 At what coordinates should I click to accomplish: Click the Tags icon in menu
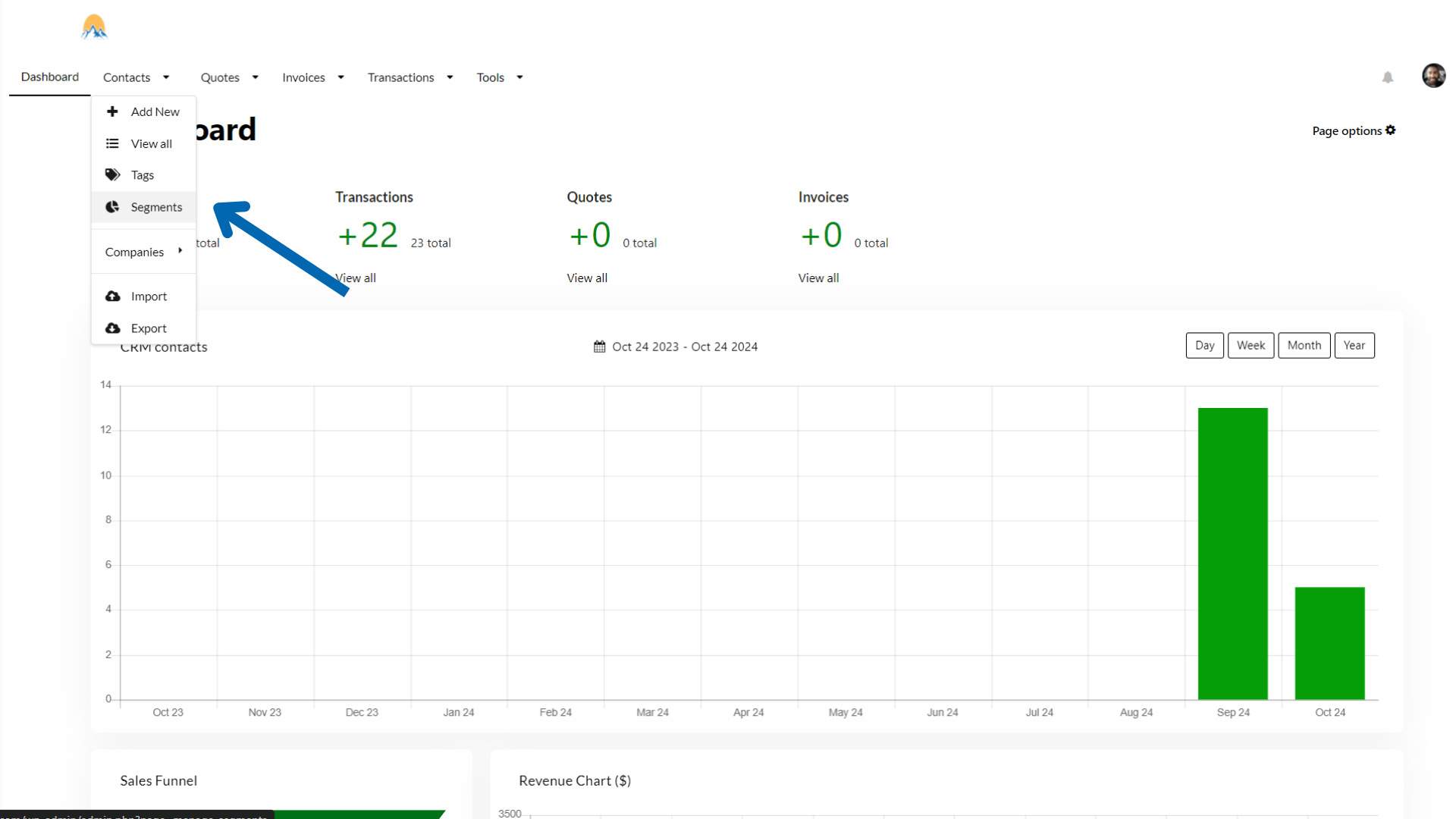(x=112, y=175)
